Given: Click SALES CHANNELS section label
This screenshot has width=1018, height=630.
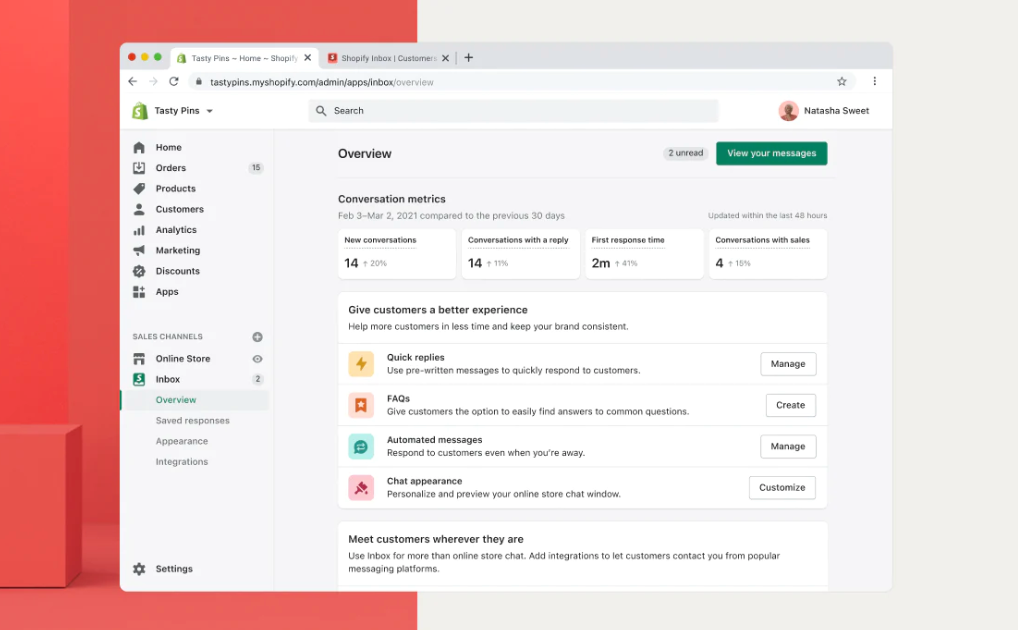Looking at the screenshot, I should (x=168, y=336).
